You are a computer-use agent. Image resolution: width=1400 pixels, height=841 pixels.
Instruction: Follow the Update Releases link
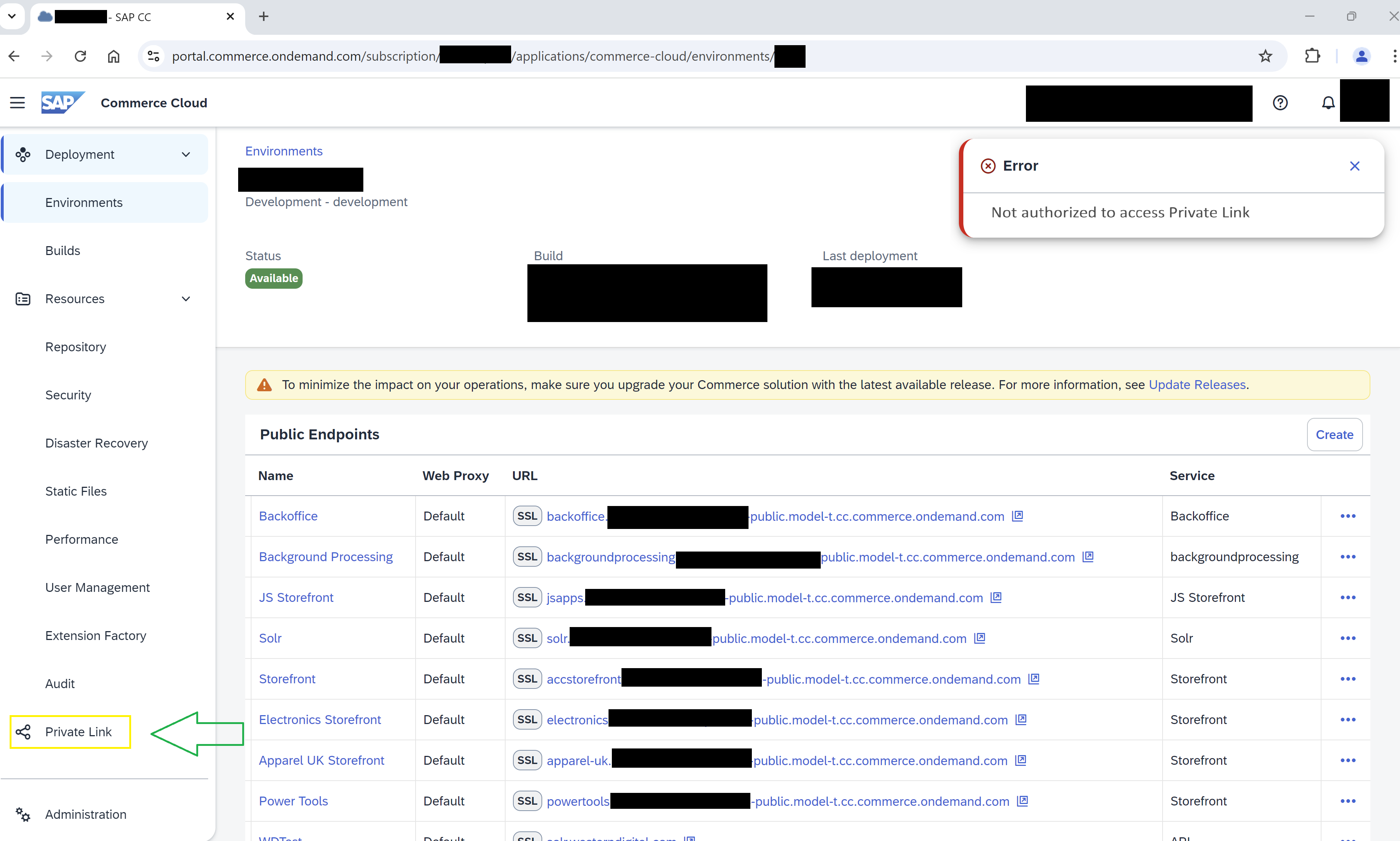(1197, 385)
